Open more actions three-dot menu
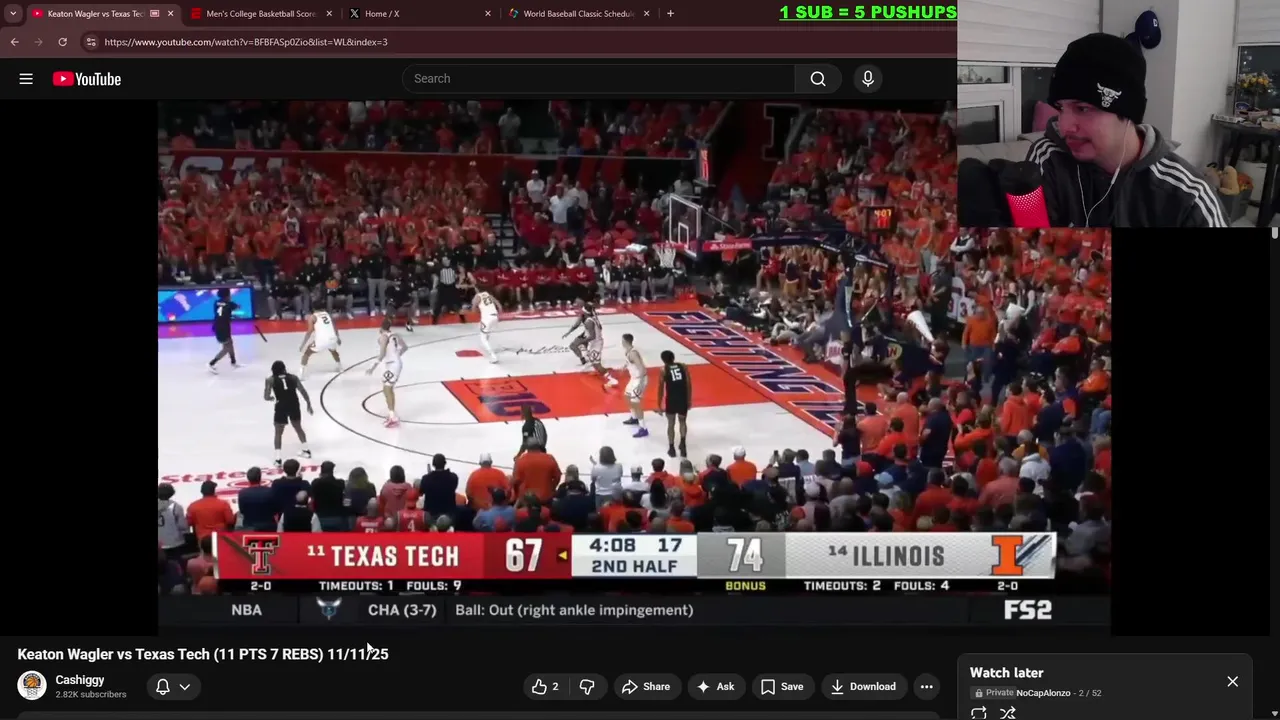The image size is (1280, 720). tap(927, 687)
